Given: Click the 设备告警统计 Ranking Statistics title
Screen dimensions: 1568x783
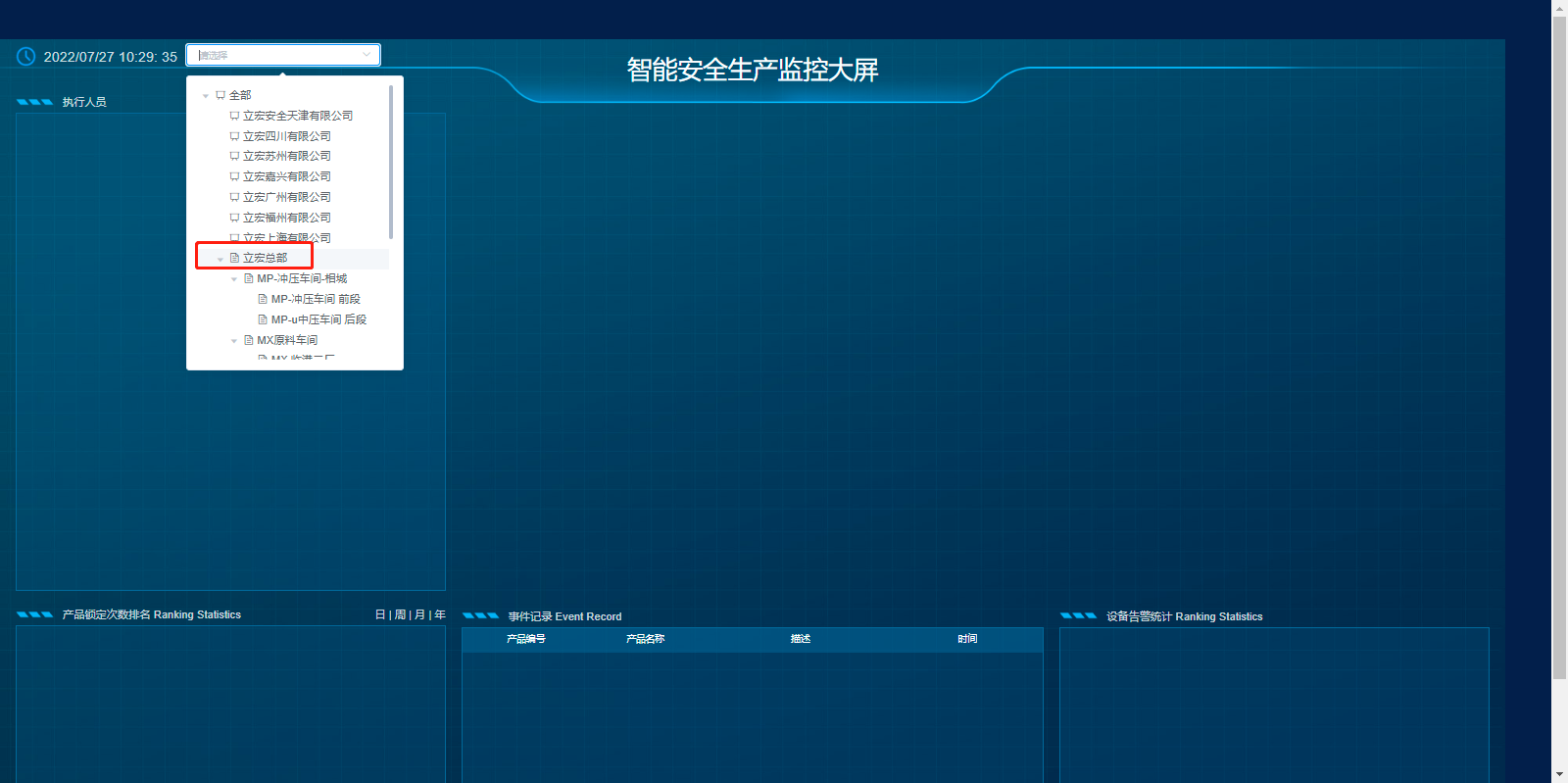Looking at the screenshot, I should [x=1185, y=616].
